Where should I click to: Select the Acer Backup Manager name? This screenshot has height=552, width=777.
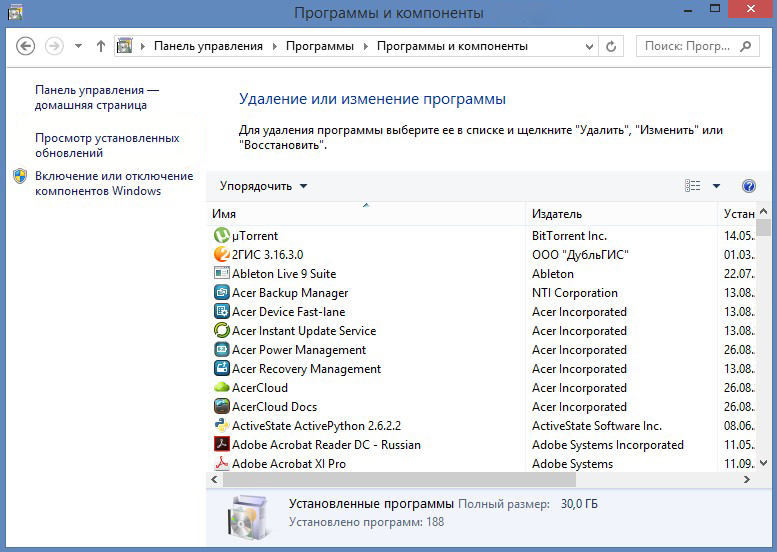pyautogui.click(x=290, y=293)
